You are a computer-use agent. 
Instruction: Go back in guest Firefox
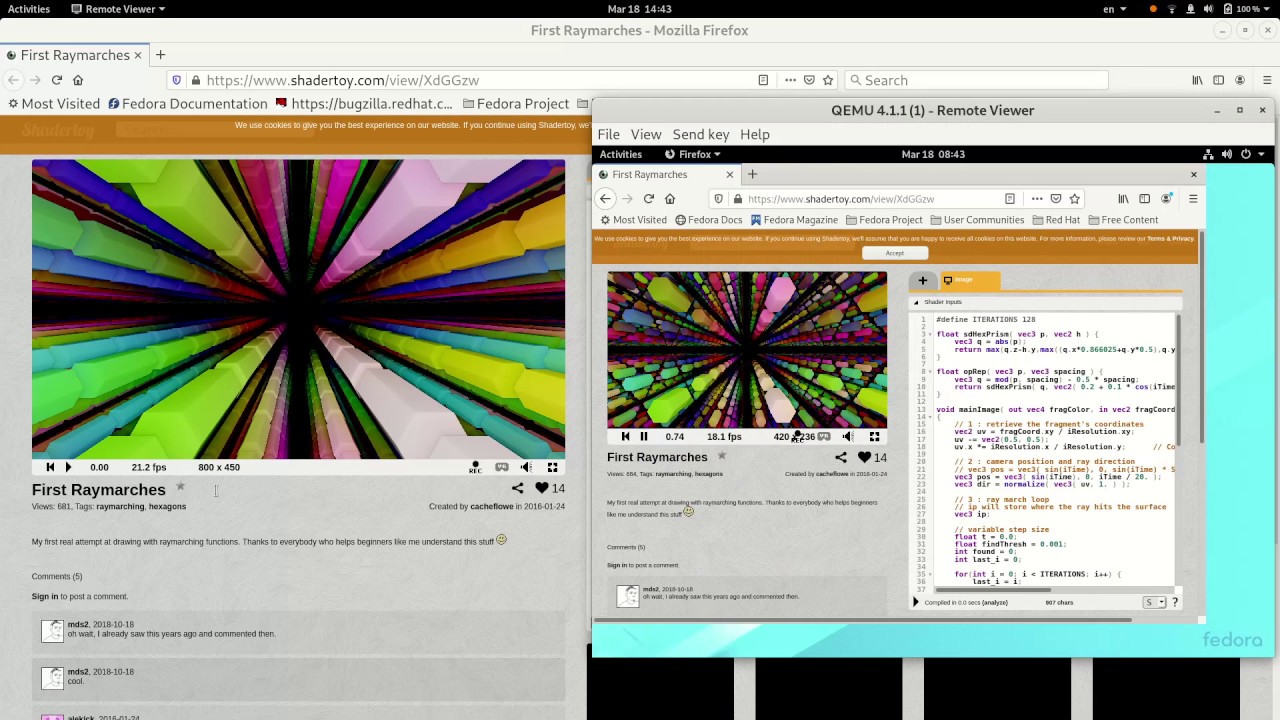[605, 198]
